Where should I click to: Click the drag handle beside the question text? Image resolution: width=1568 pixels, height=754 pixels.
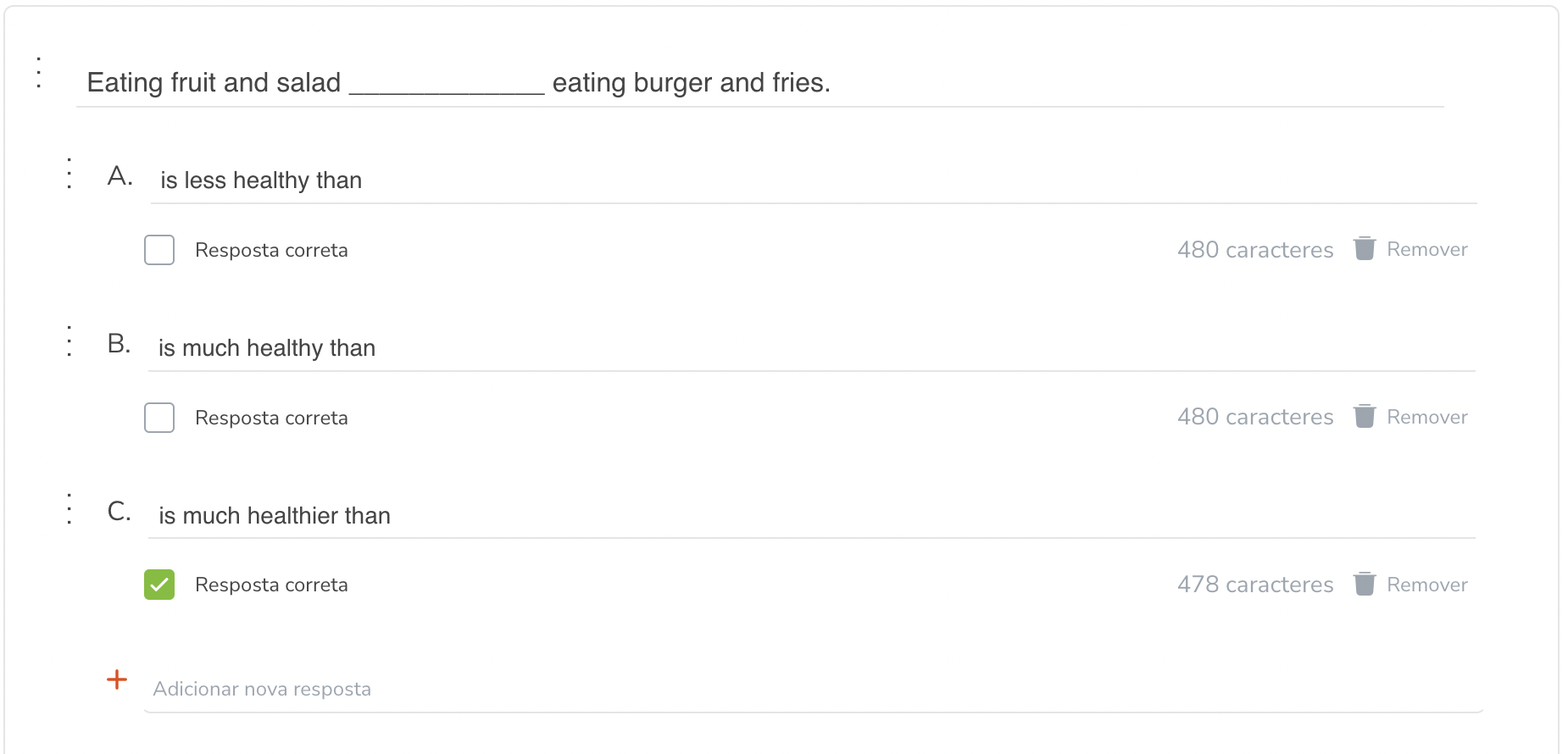(39, 73)
